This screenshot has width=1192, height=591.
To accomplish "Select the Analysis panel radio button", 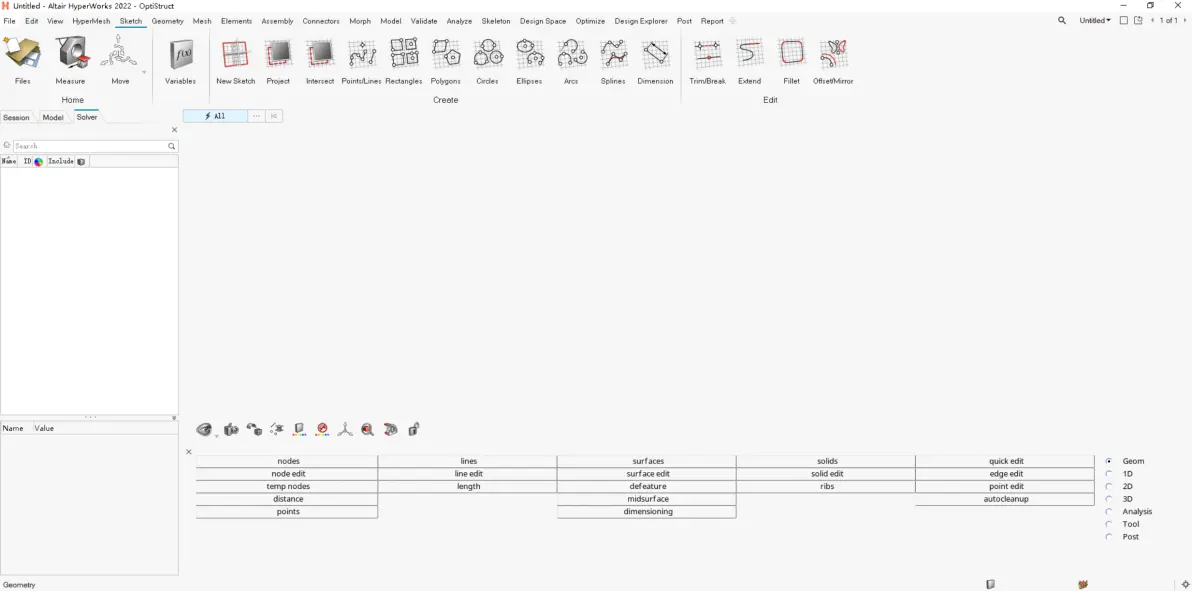I will click(1109, 512).
